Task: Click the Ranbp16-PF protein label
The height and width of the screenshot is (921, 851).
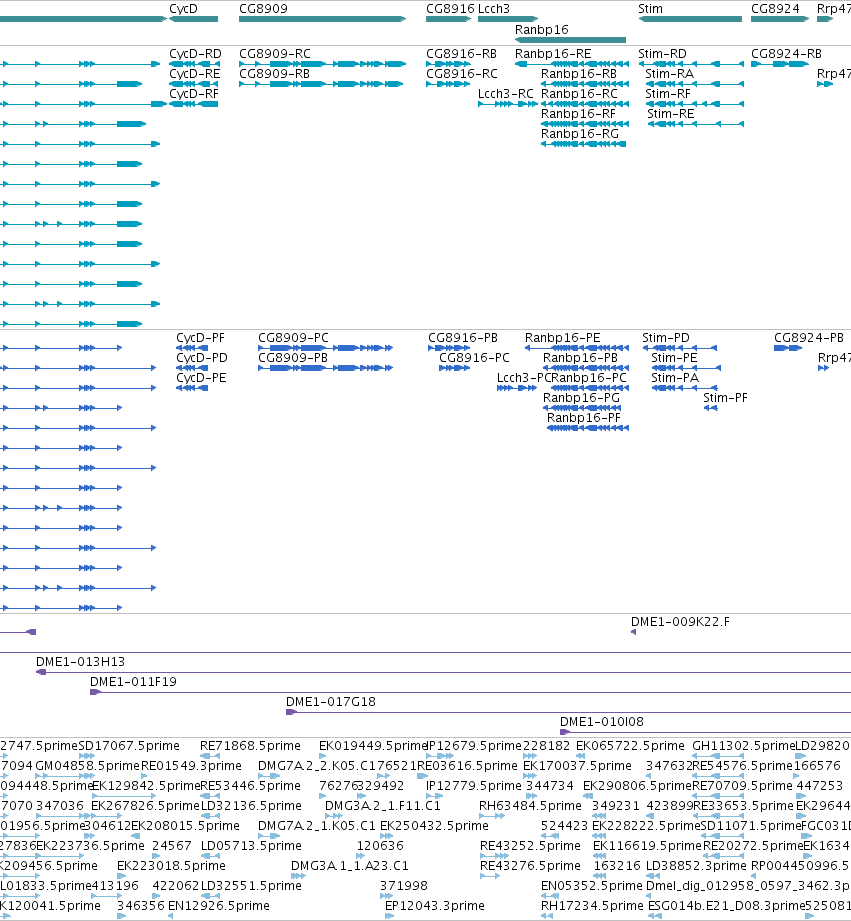Action: tap(584, 418)
